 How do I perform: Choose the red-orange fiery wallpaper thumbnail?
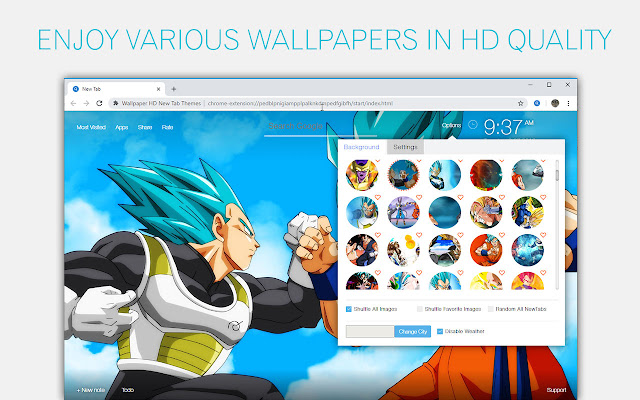pyautogui.click(x=486, y=175)
